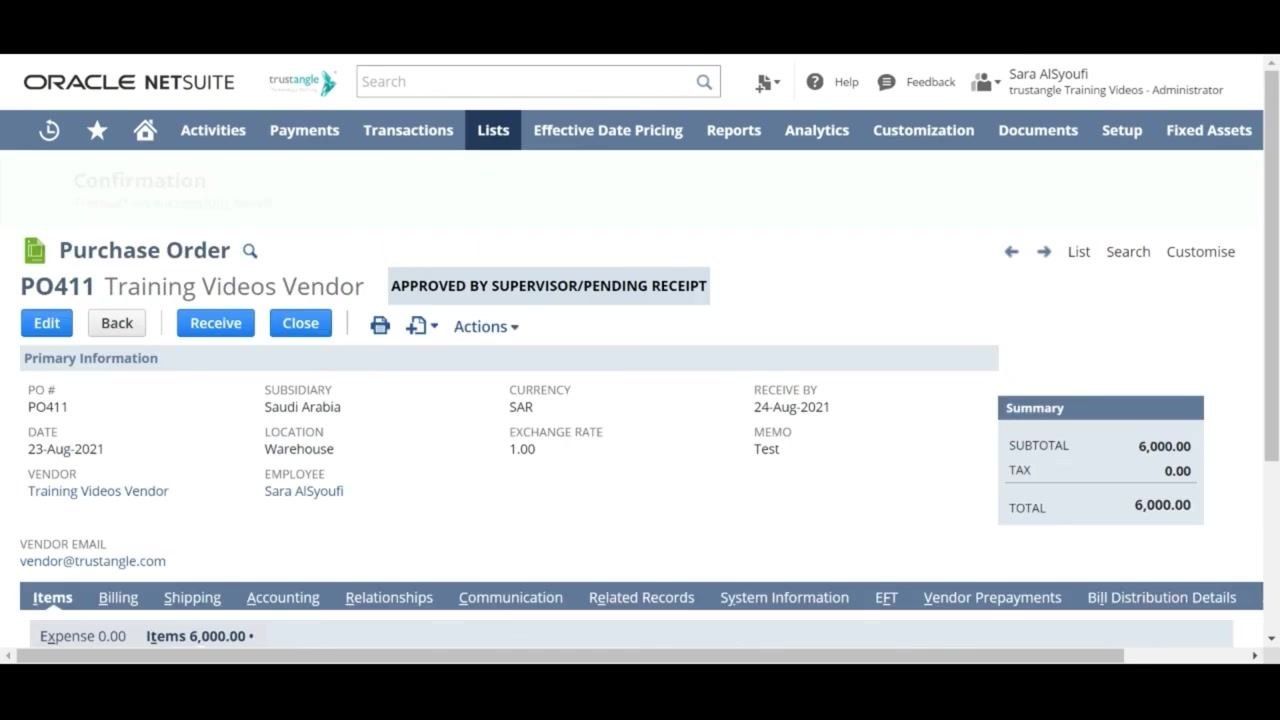Print the purchase order using printer icon
Image resolution: width=1280 pixels, height=720 pixels.
coord(380,325)
